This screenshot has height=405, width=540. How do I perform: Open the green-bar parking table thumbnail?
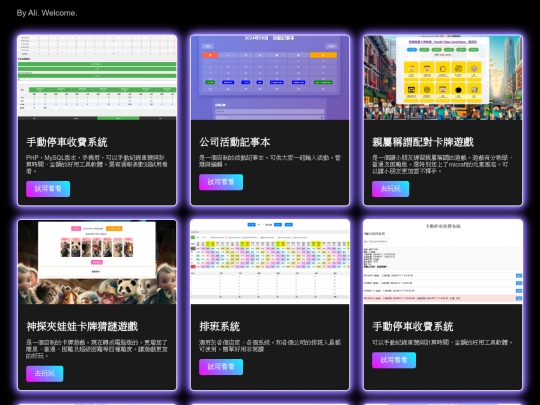point(97,78)
